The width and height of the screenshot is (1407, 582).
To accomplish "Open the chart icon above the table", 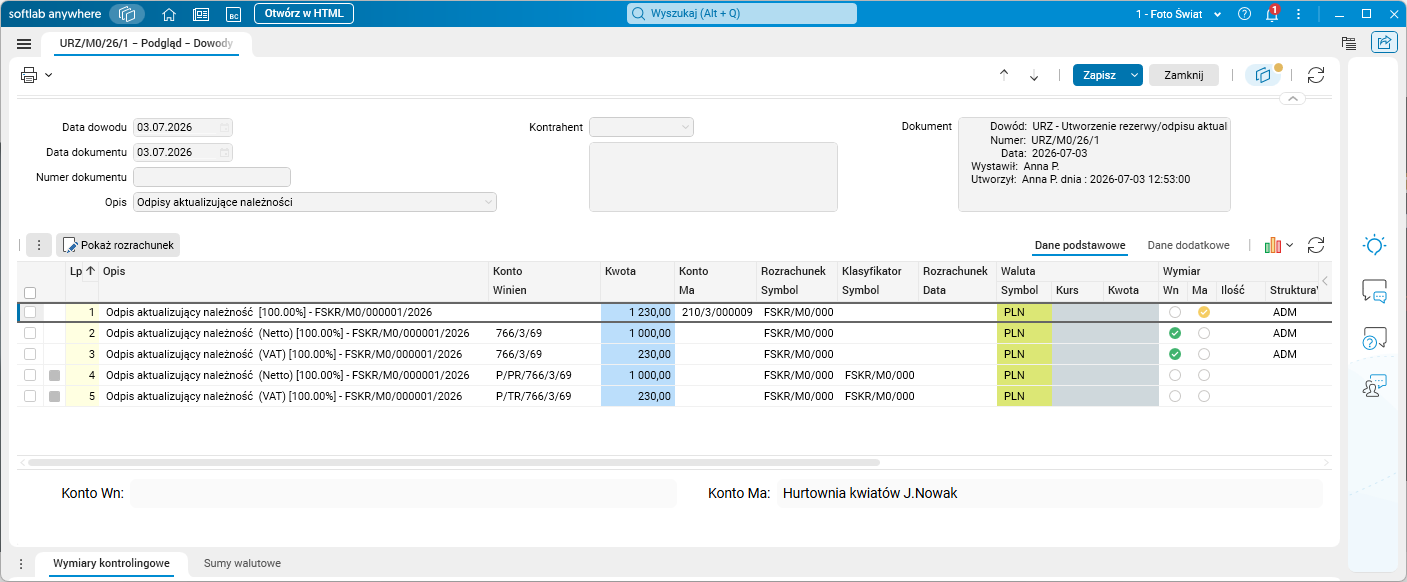I will coord(1273,245).
